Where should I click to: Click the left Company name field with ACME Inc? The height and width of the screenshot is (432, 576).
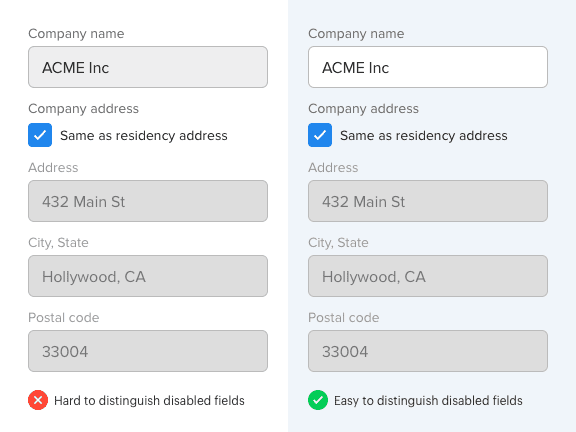pos(148,67)
